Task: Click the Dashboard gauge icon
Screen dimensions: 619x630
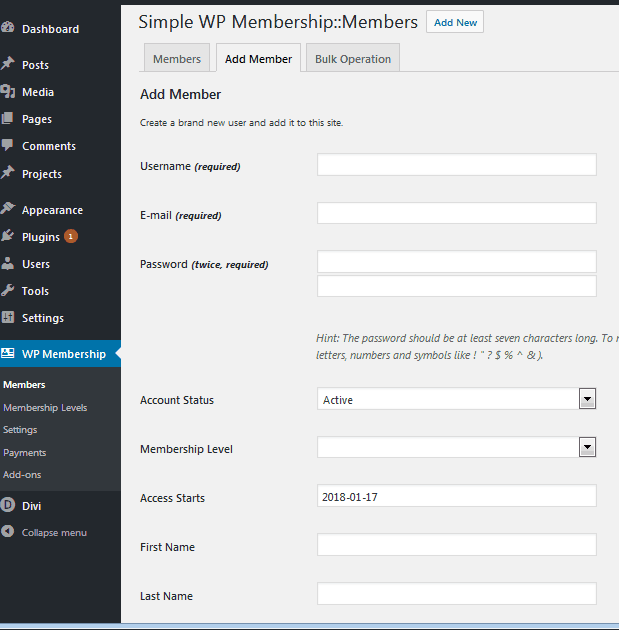Action: coord(8,27)
